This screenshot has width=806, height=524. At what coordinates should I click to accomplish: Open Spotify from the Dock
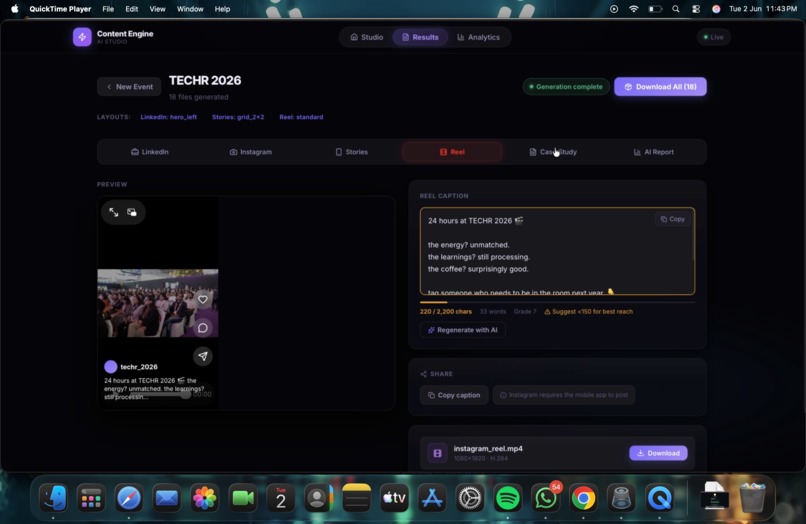click(508, 498)
